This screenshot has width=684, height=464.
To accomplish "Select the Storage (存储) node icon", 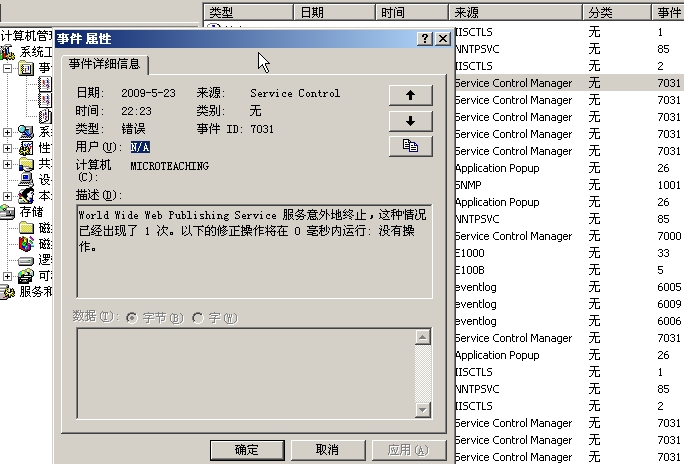I will [x=7, y=212].
